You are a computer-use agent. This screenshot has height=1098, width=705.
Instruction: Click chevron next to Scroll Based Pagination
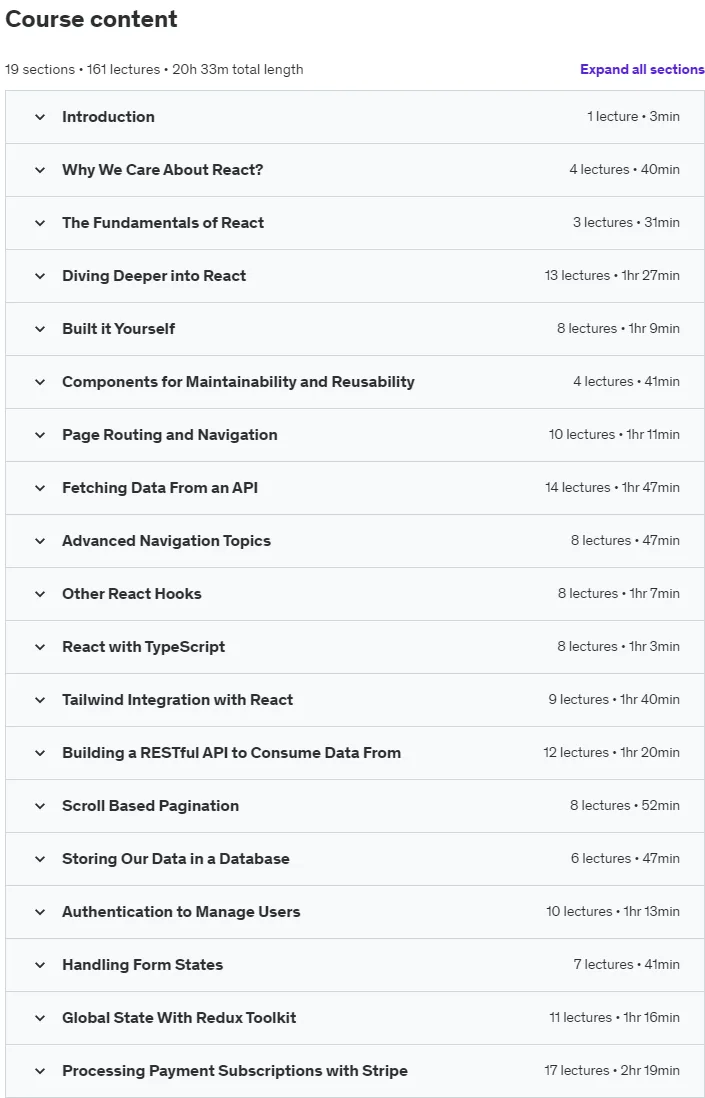(40, 806)
